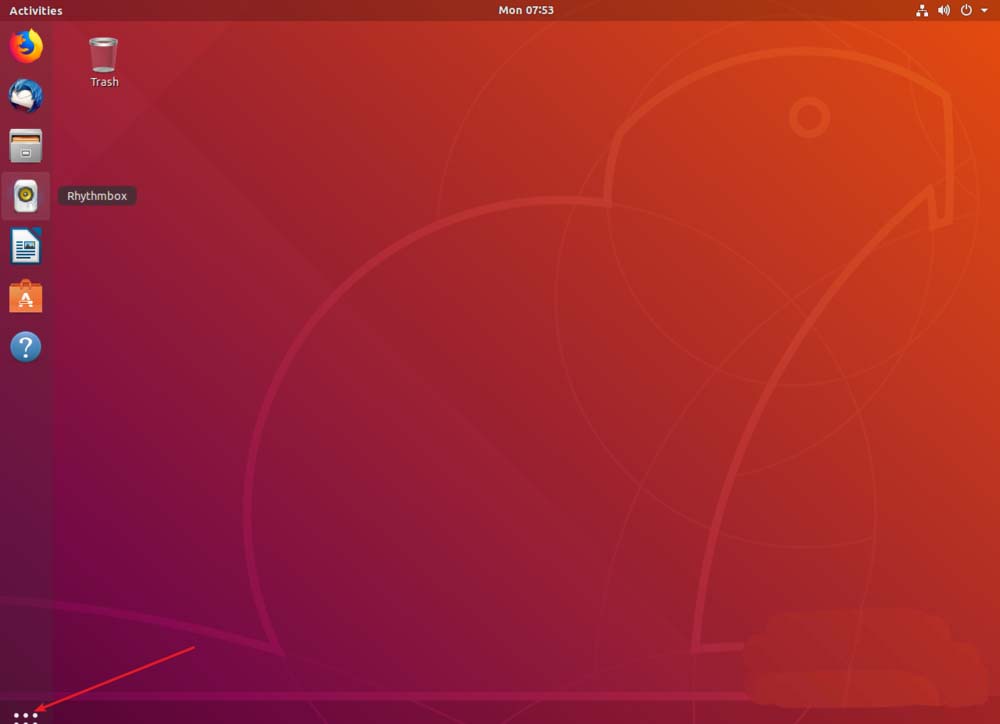Viewport: 1000px width, 724px height.
Task: Open the clock showing Mon 07:53
Action: tap(526, 10)
